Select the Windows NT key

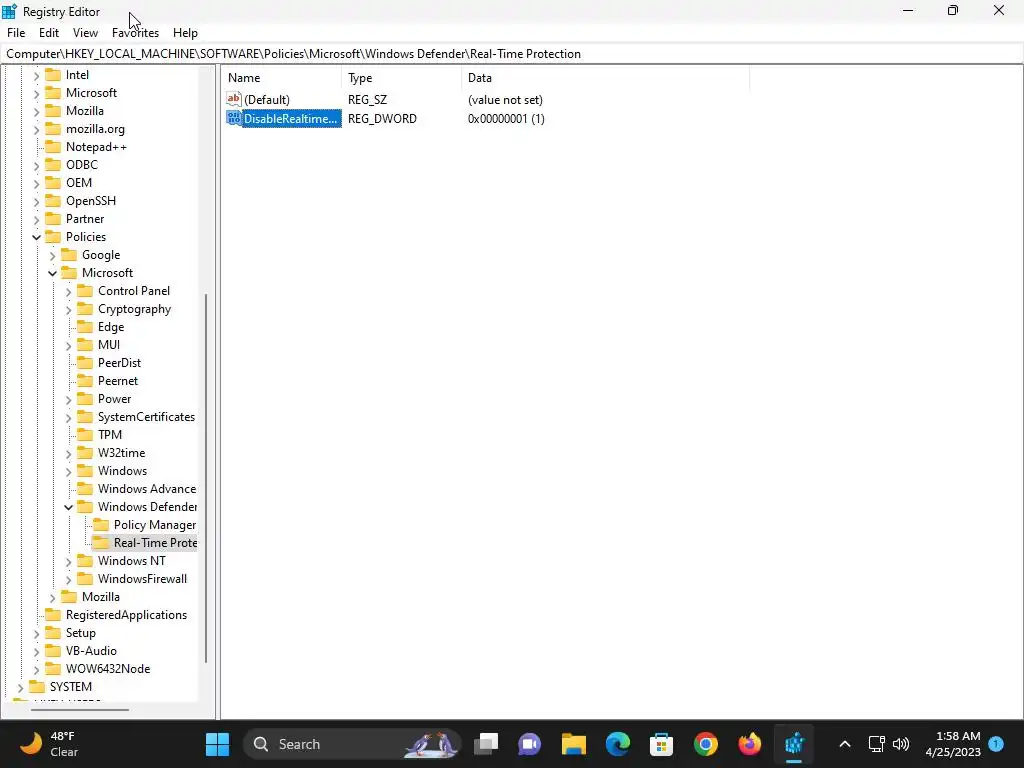coord(132,561)
